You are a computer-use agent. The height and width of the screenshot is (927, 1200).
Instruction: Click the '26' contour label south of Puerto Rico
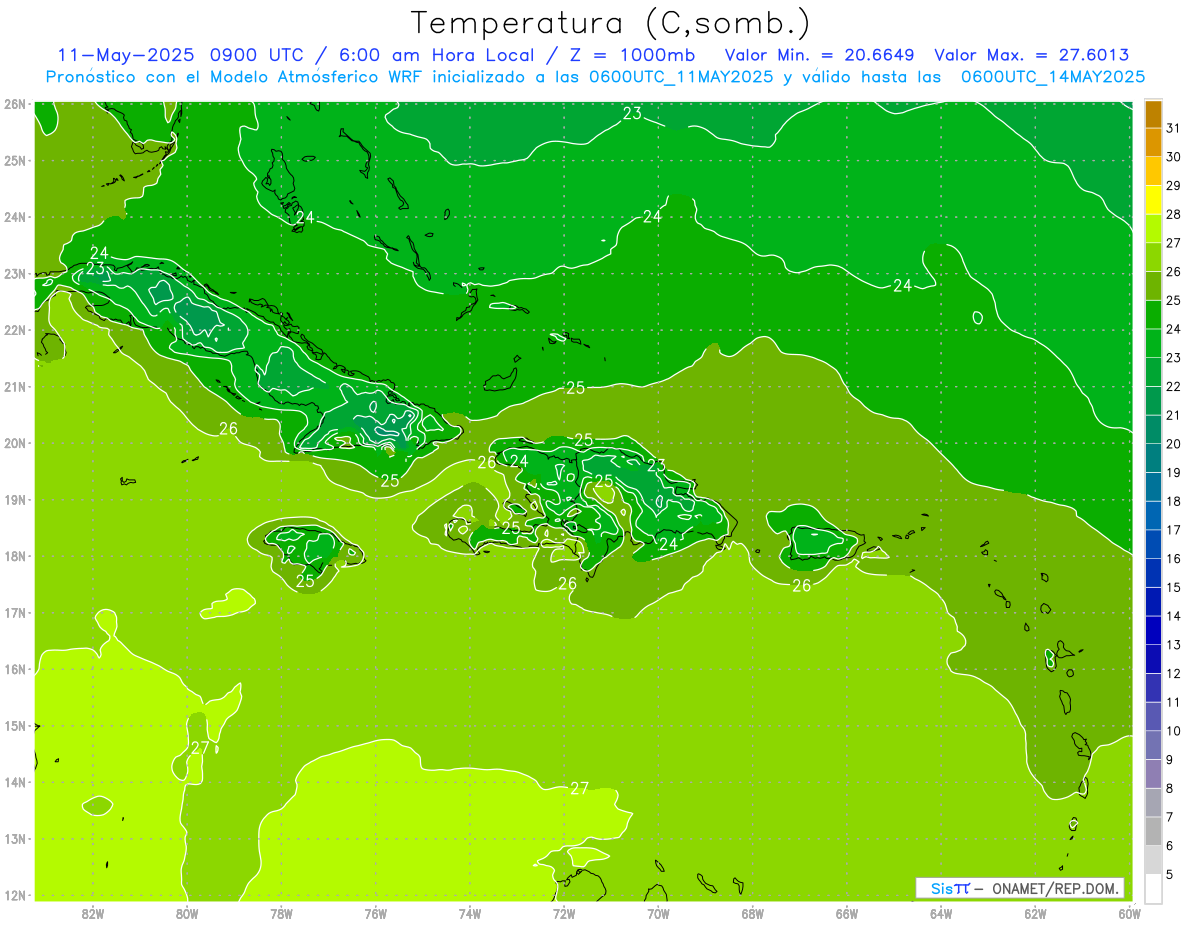click(801, 585)
